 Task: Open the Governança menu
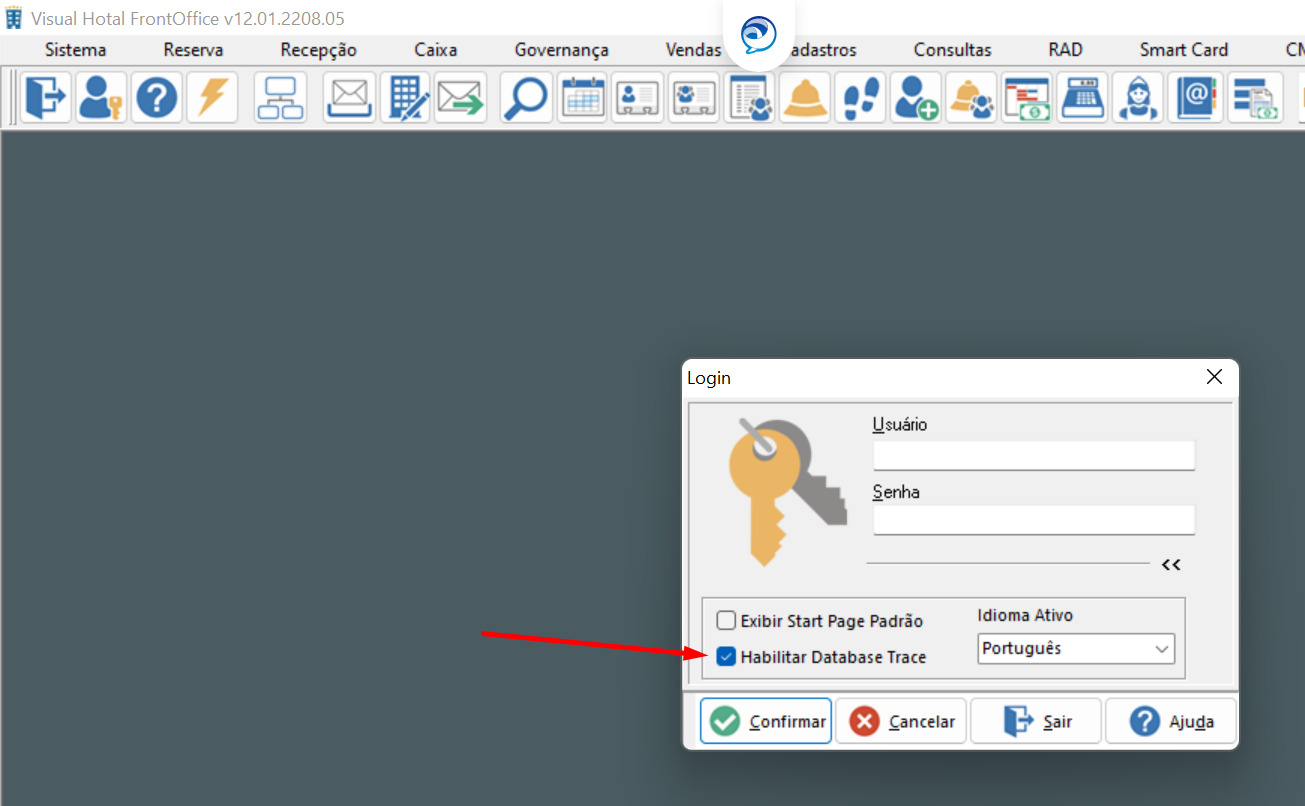click(561, 50)
